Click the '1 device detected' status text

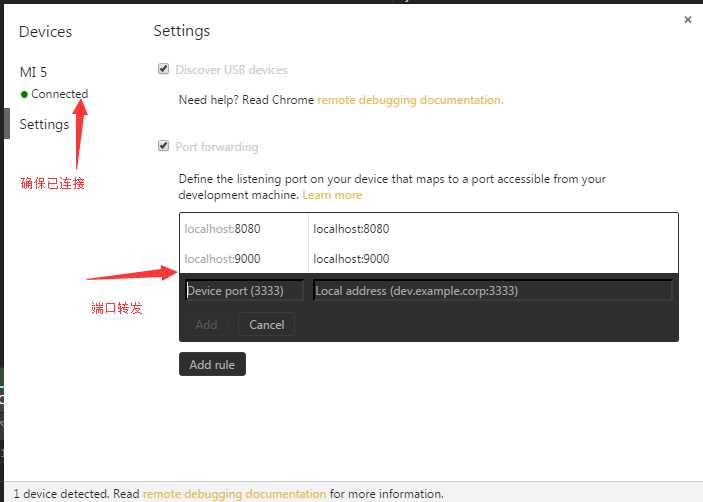point(61,494)
